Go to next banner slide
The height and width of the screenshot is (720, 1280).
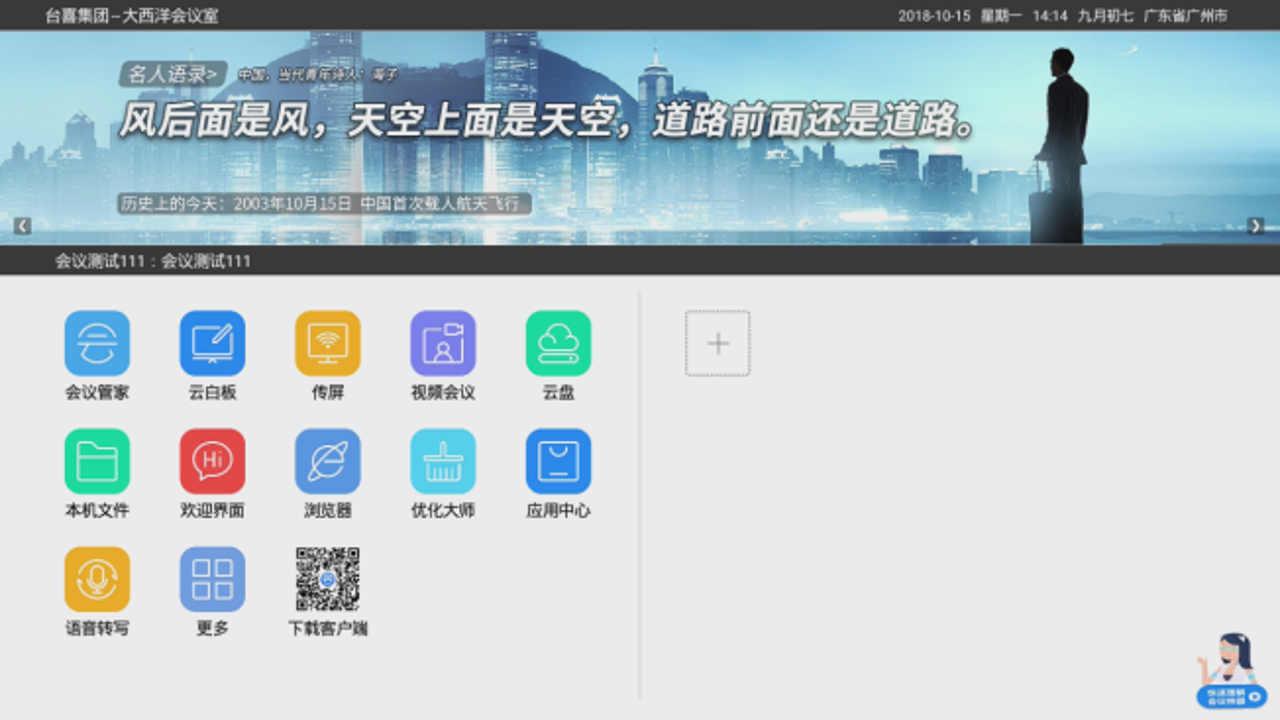(x=1256, y=226)
